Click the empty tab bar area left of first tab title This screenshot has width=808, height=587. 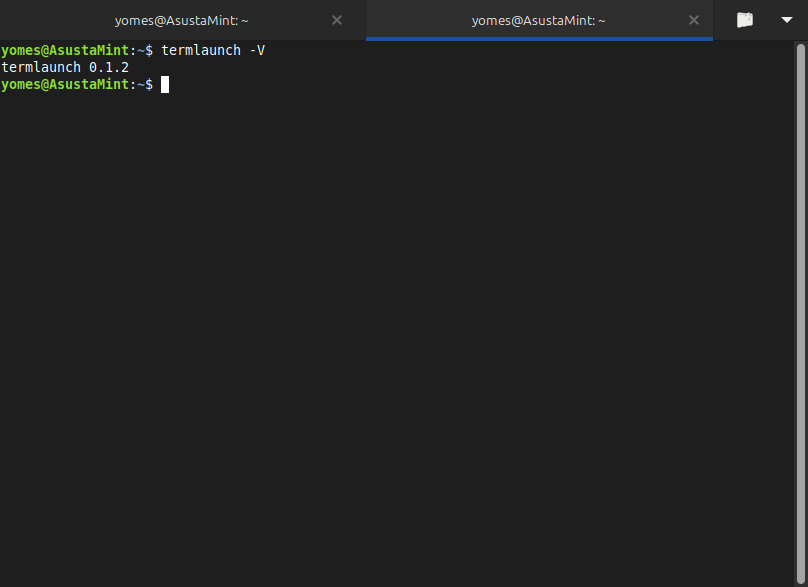57,20
